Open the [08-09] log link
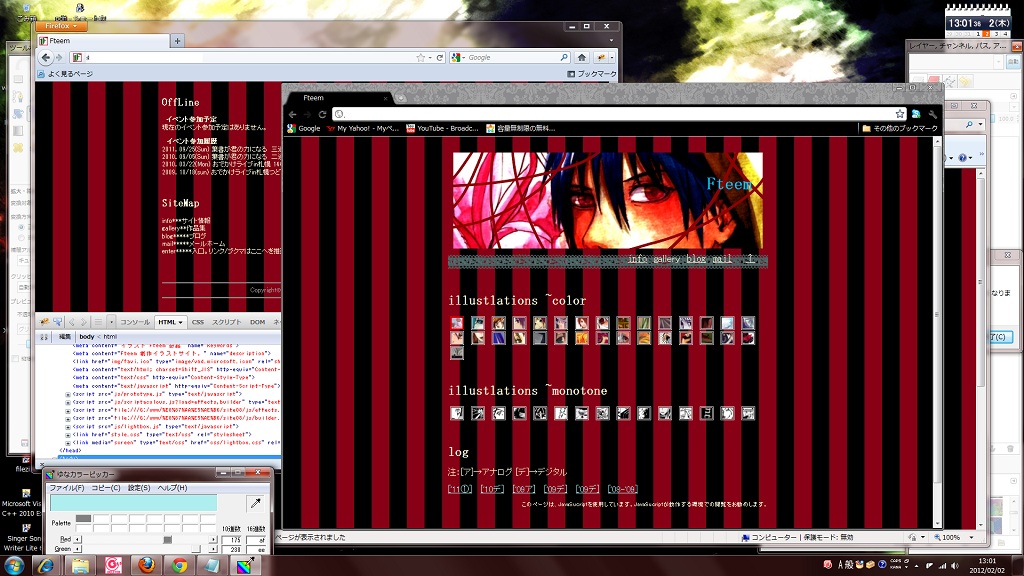 tap(622, 489)
